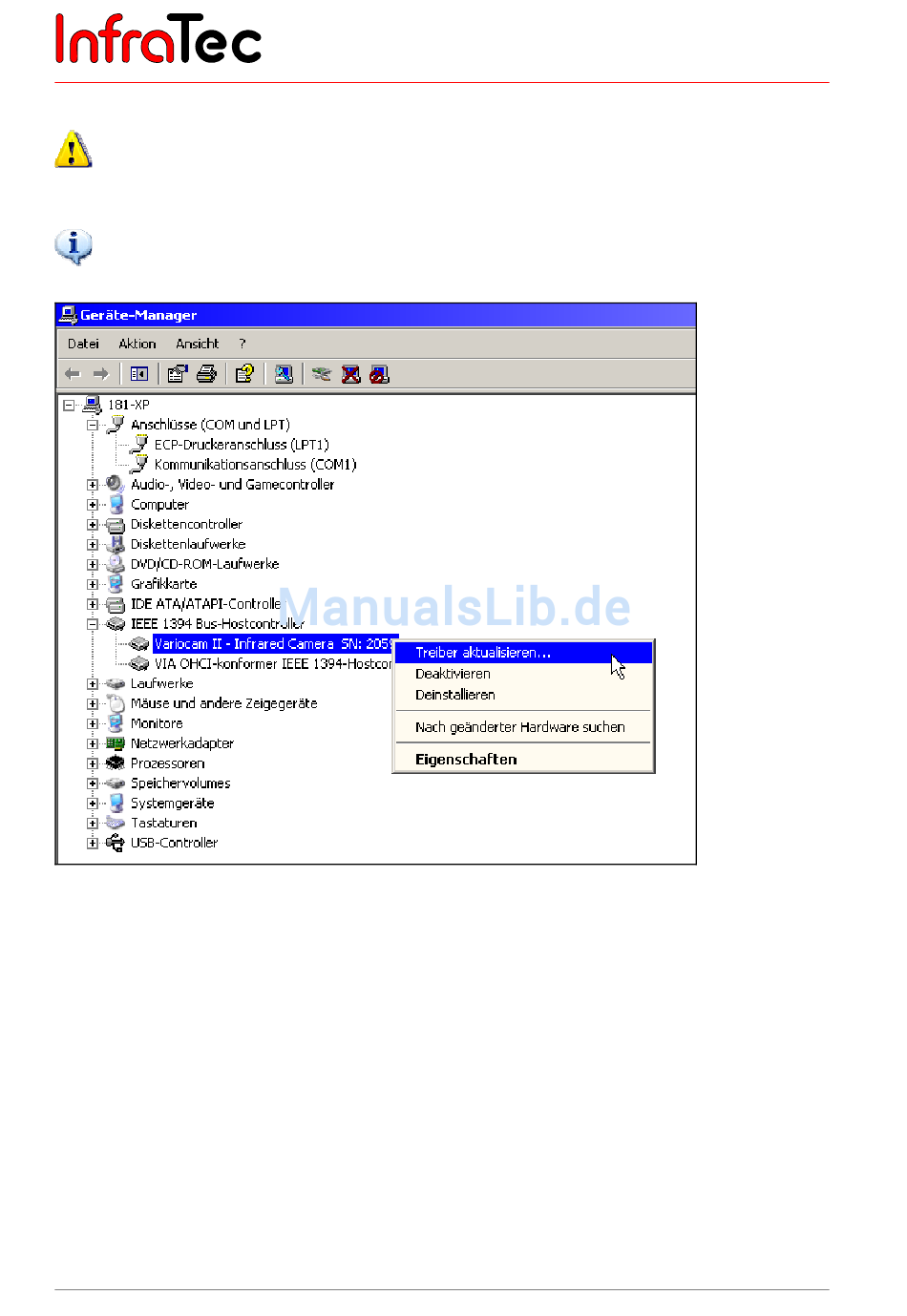Click the DVD/CD-ROM-Laufwerke disc icon
Viewport: 907px width, 1316px height.
click(x=116, y=564)
